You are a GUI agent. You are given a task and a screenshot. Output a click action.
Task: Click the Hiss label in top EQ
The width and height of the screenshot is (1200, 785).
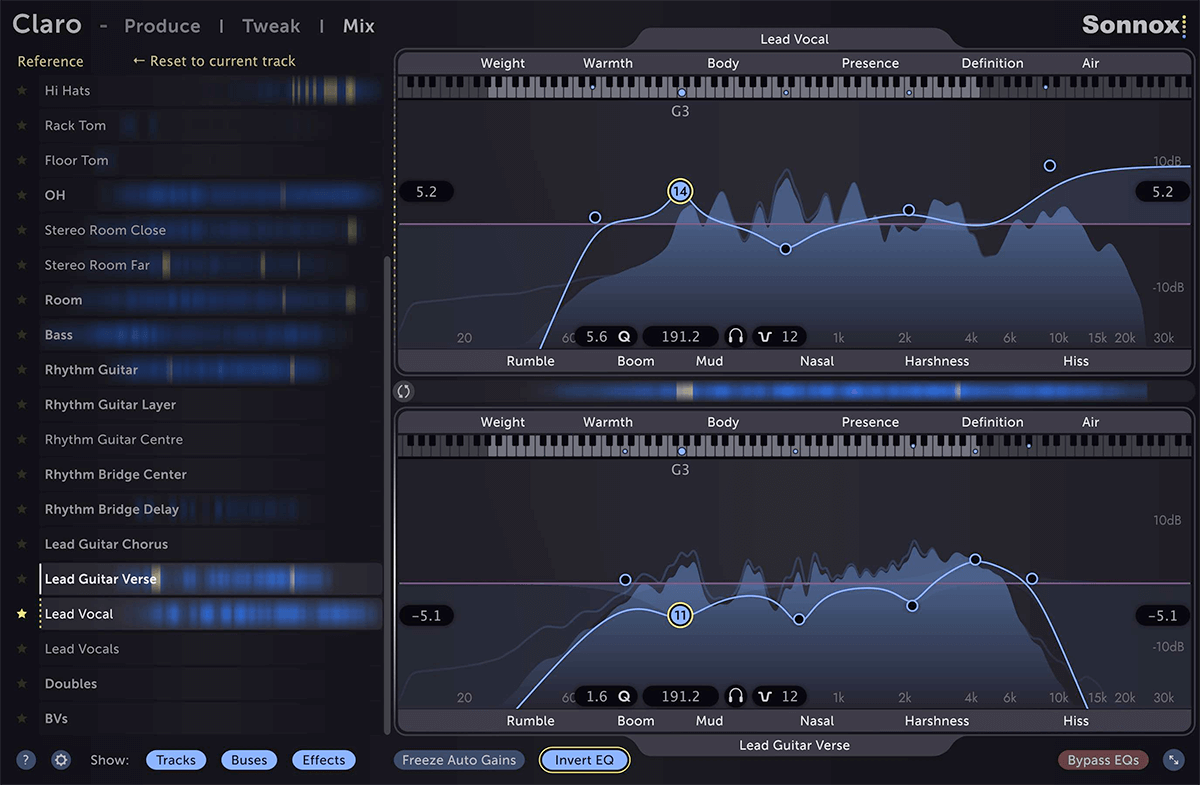[x=1076, y=361]
